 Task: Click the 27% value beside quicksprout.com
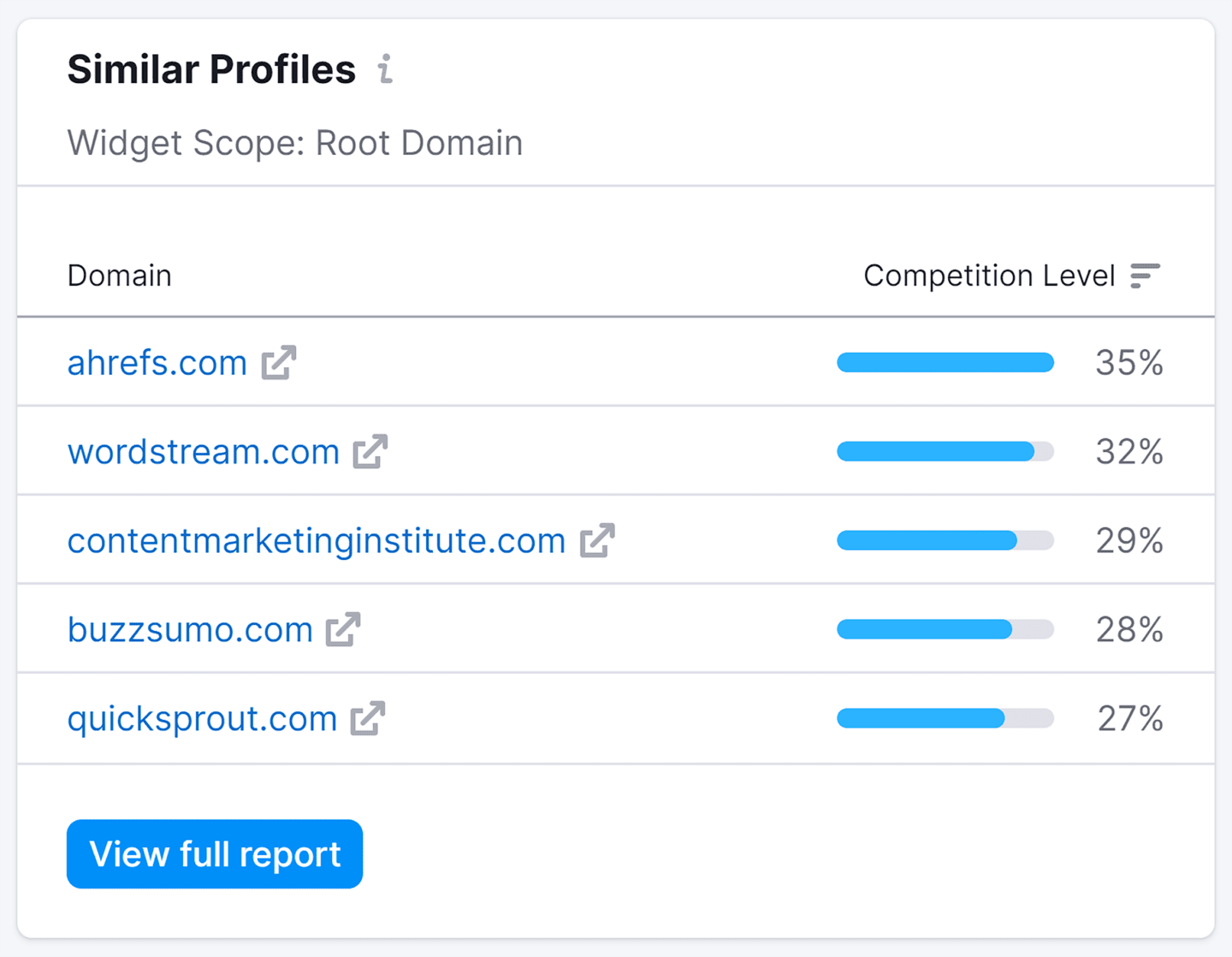(1131, 718)
